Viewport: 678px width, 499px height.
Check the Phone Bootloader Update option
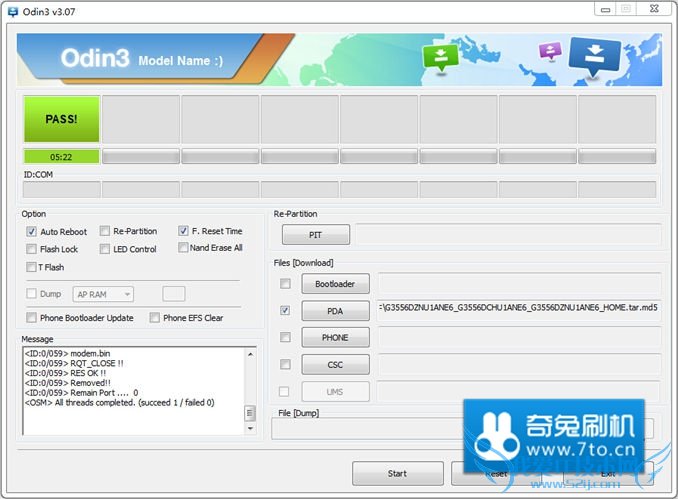pyautogui.click(x=31, y=317)
